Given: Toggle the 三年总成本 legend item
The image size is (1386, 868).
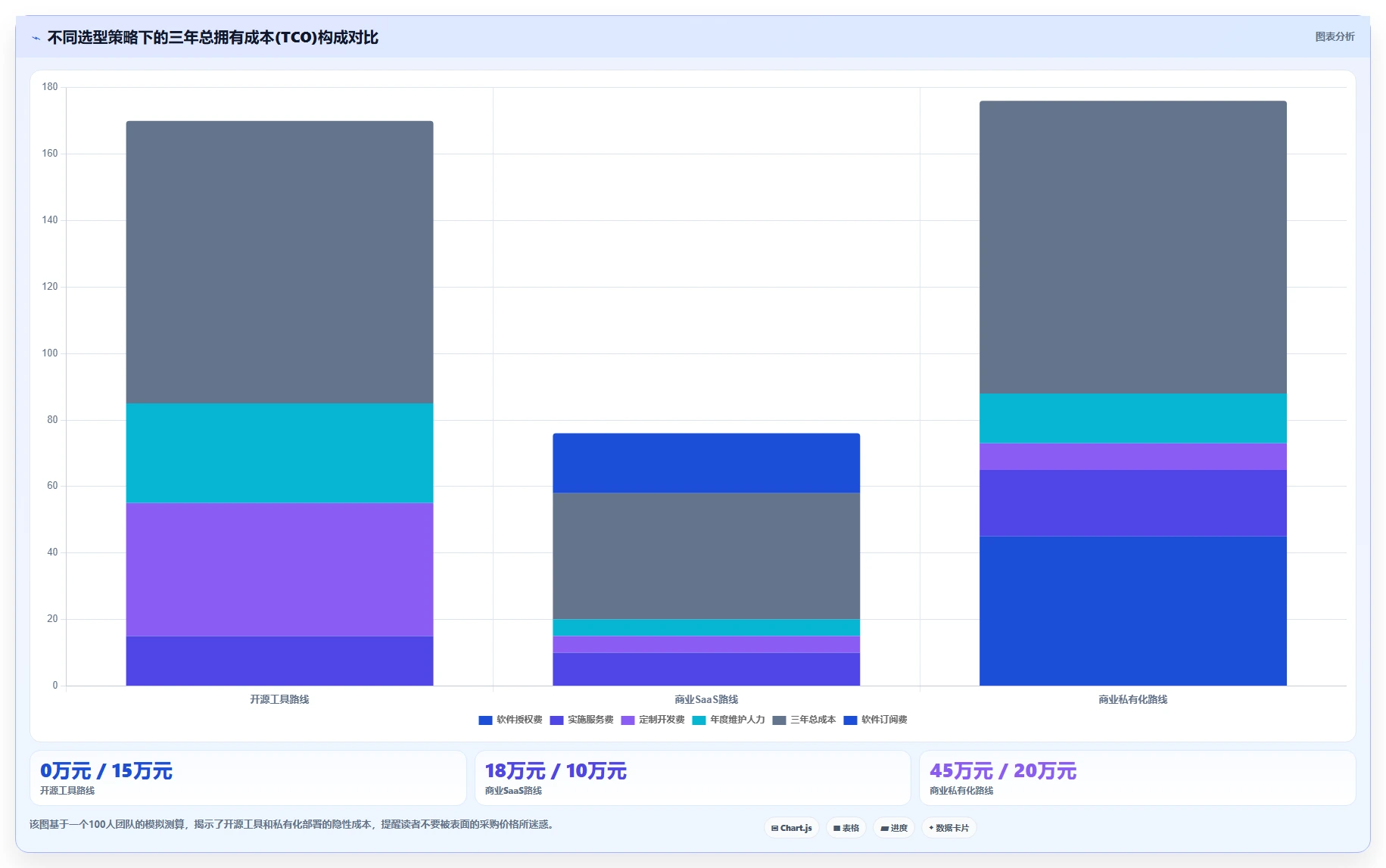Looking at the screenshot, I should pos(804,720).
